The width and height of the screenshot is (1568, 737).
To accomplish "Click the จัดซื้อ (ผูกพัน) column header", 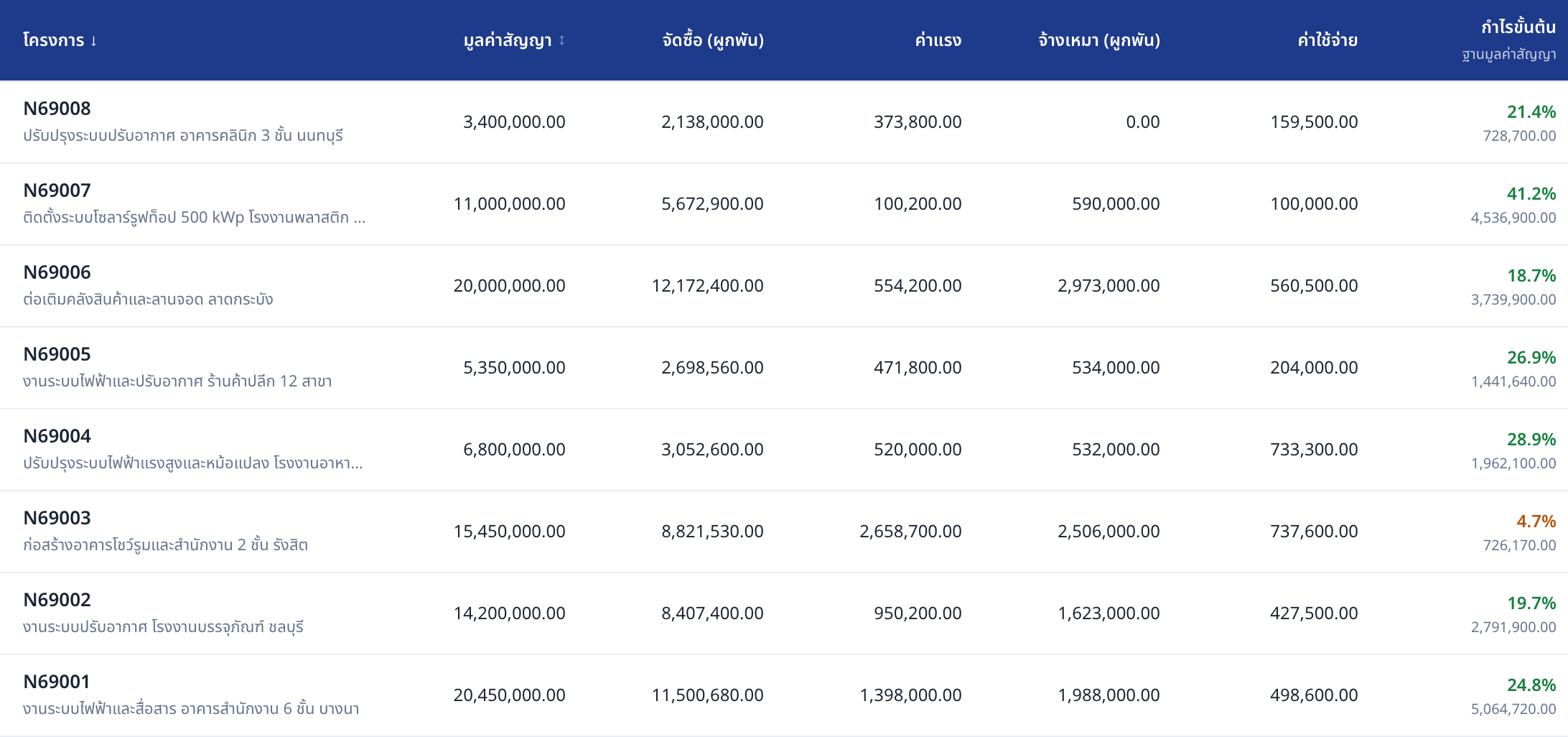I will (x=712, y=40).
